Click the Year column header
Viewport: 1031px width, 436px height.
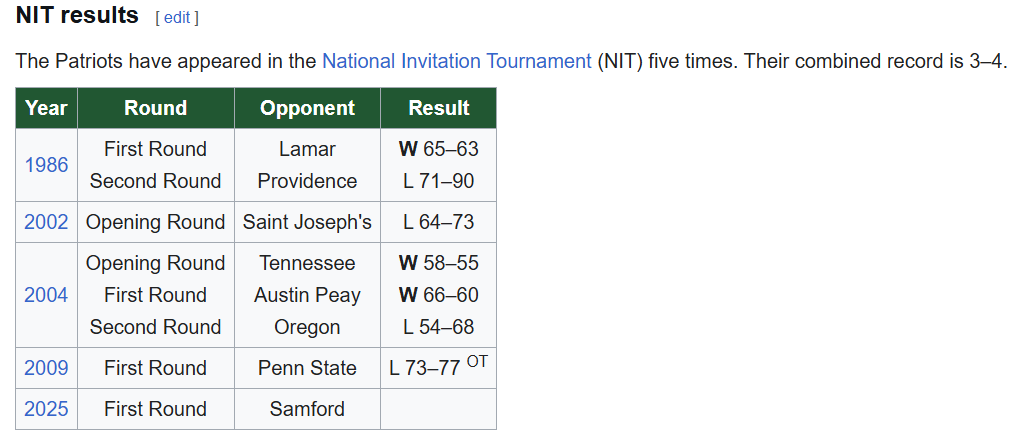(46, 108)
